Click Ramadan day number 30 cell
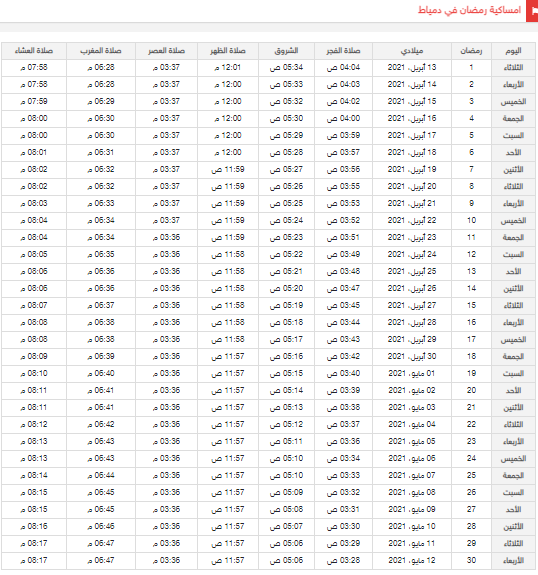This screenshot has height=575, width=538. pos(471,560)
